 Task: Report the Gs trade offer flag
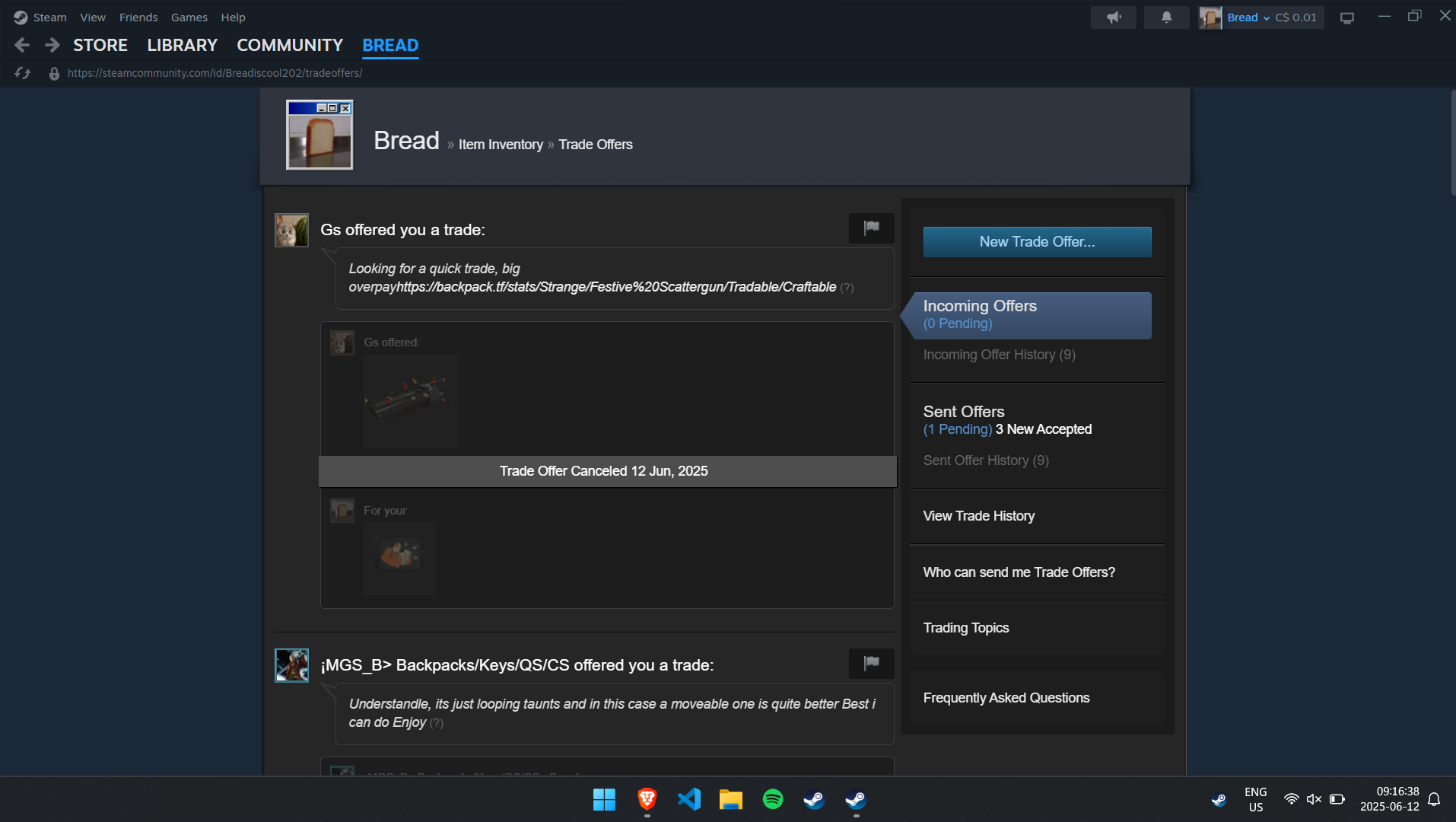(x=872, y=228)
